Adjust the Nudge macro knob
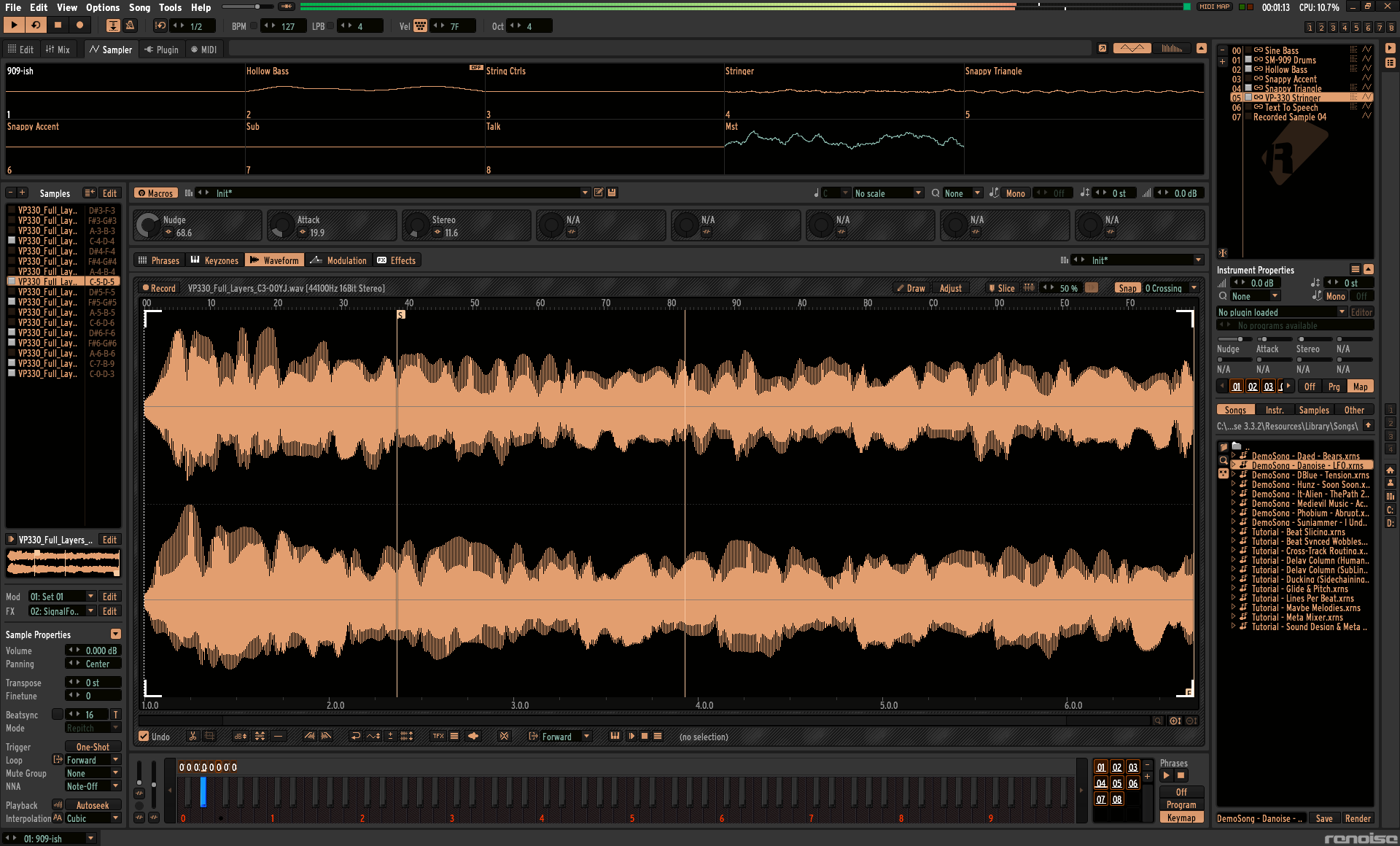This screenshot has height=846, width=1400. pos(148,225)
